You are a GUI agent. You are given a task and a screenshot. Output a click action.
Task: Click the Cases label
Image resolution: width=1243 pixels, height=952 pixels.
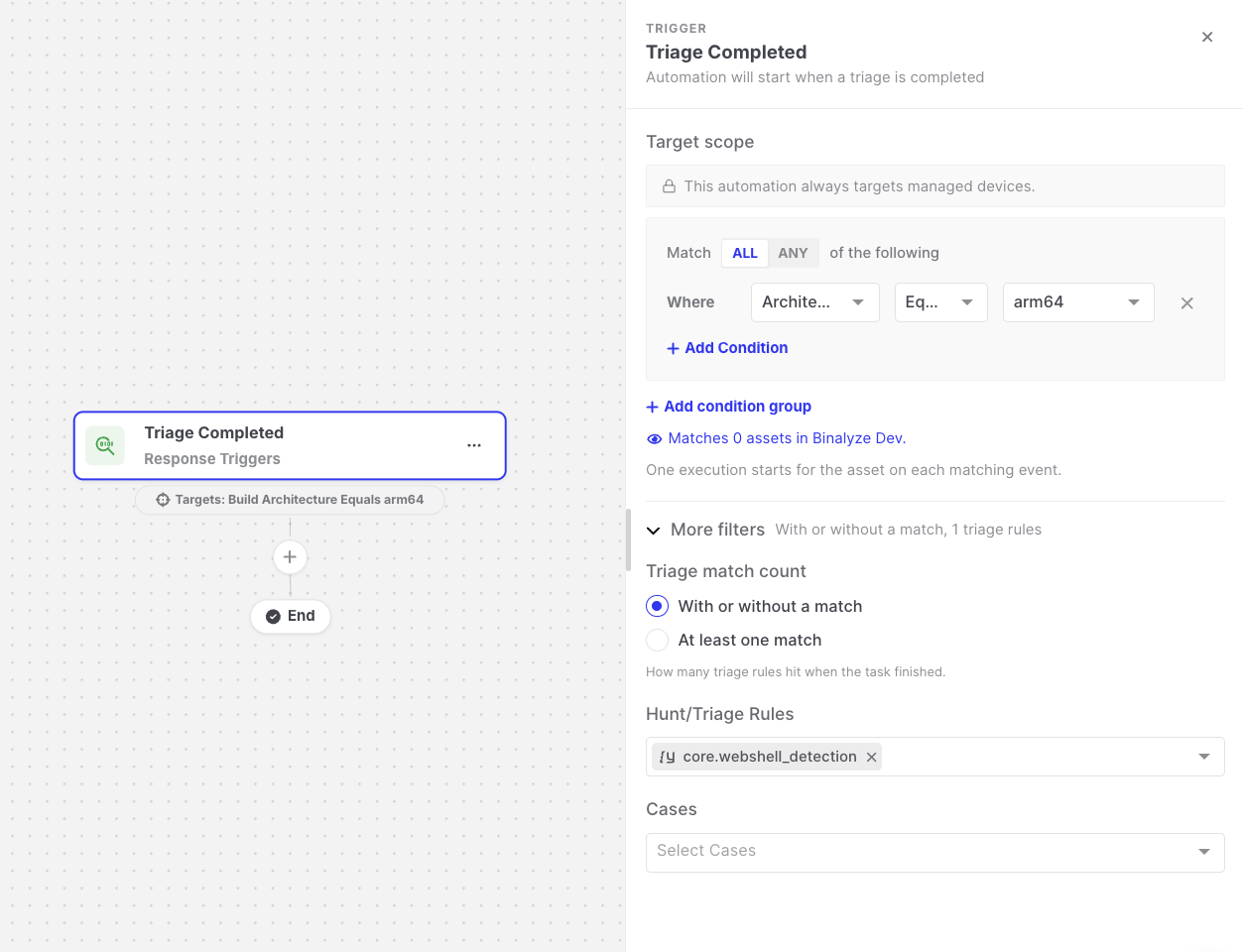click(671, 809)
